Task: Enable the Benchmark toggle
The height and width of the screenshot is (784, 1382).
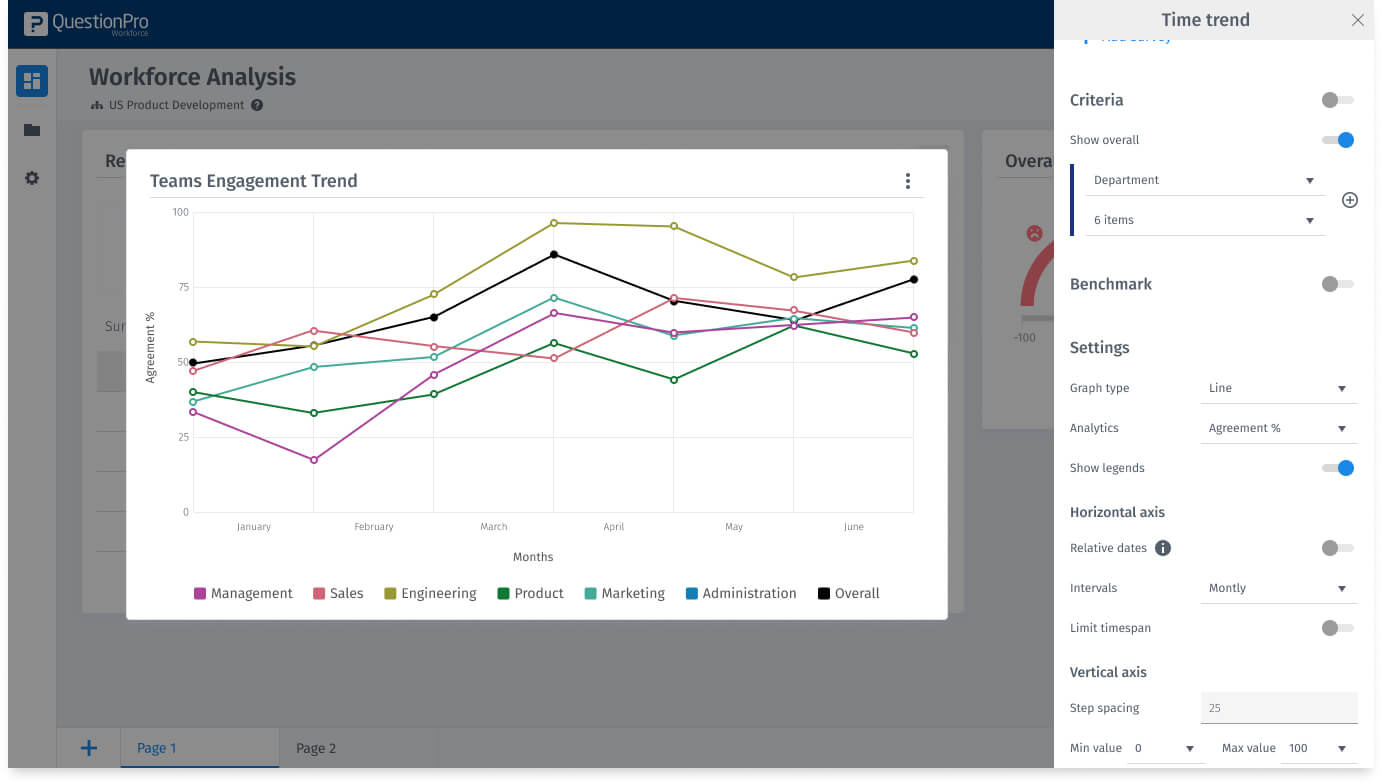Action: click(x=1337, y=284)
